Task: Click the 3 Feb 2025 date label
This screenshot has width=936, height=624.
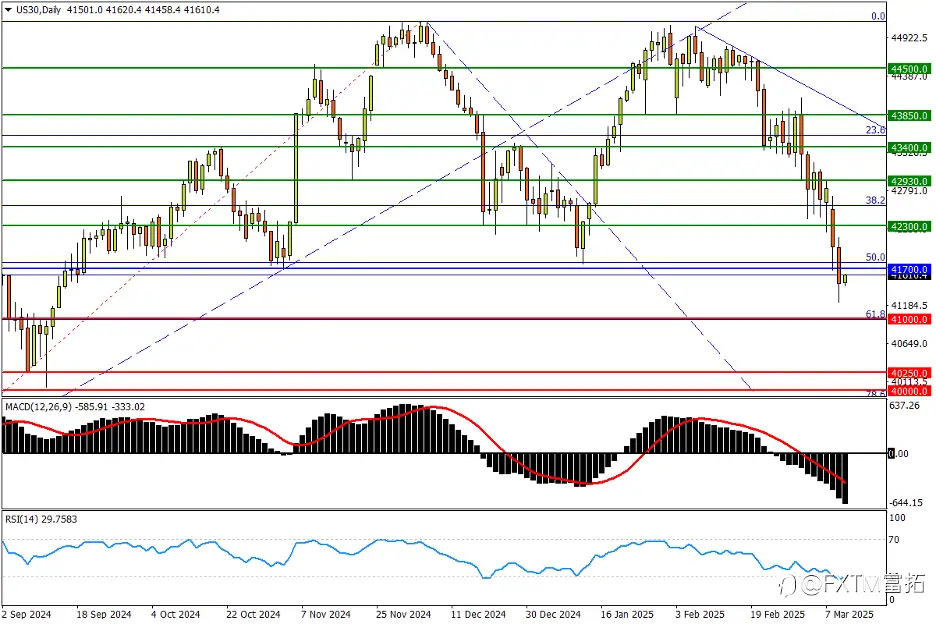Action: 700,614
